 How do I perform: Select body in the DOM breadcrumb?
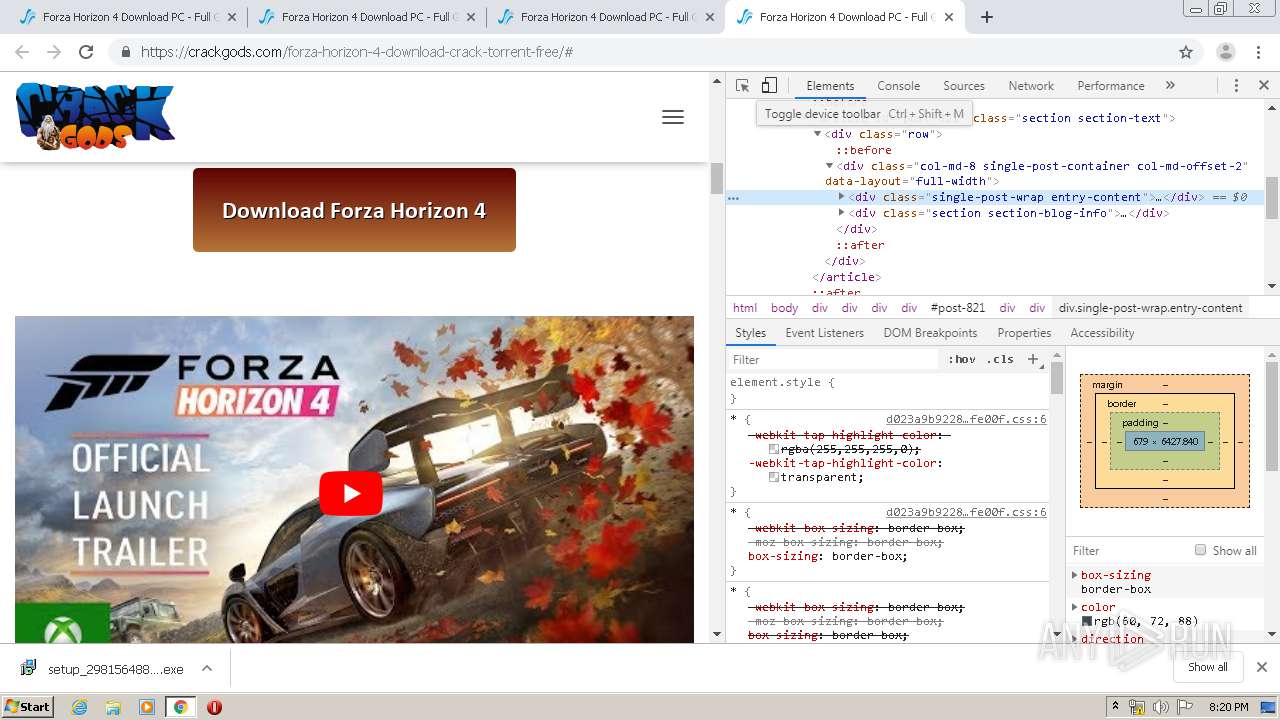click(x=784, y=308)
